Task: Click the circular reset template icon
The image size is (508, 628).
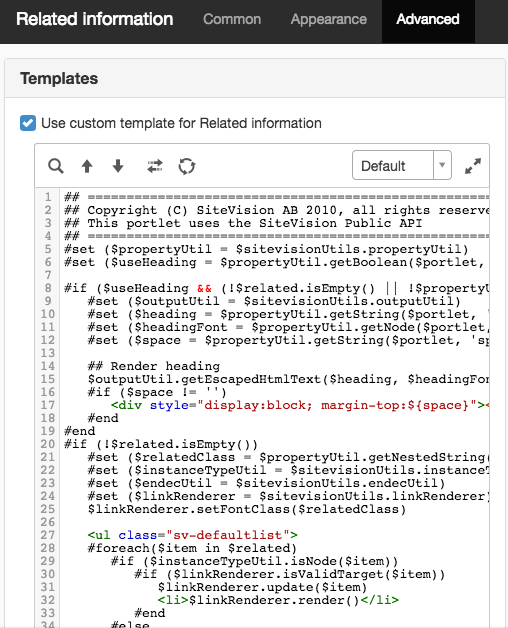Action: pyautogui.click(x=187, y=166)
